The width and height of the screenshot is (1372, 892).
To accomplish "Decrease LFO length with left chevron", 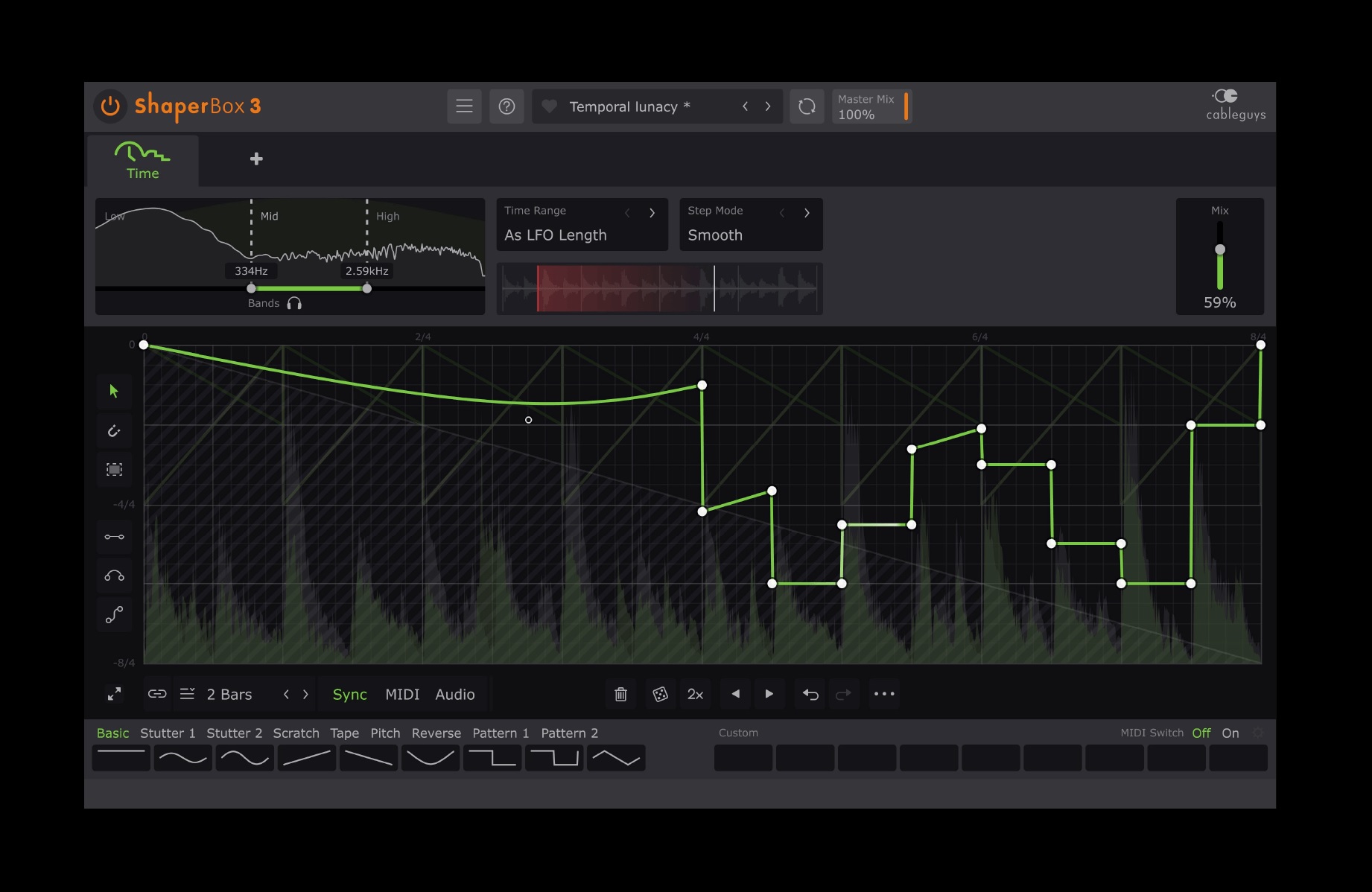I will [286, 694].
